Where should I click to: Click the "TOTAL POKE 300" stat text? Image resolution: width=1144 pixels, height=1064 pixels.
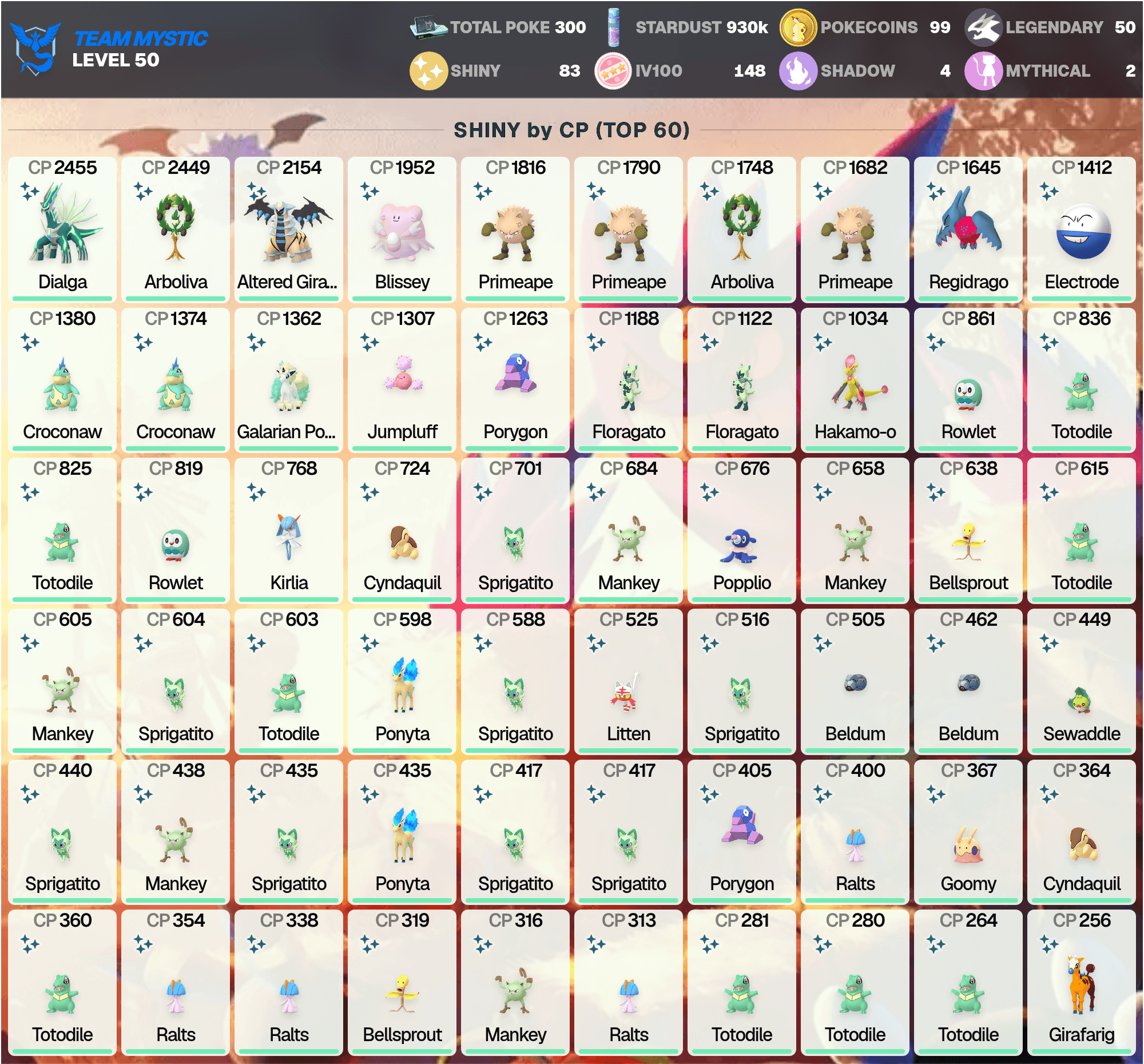click(518, 27)
